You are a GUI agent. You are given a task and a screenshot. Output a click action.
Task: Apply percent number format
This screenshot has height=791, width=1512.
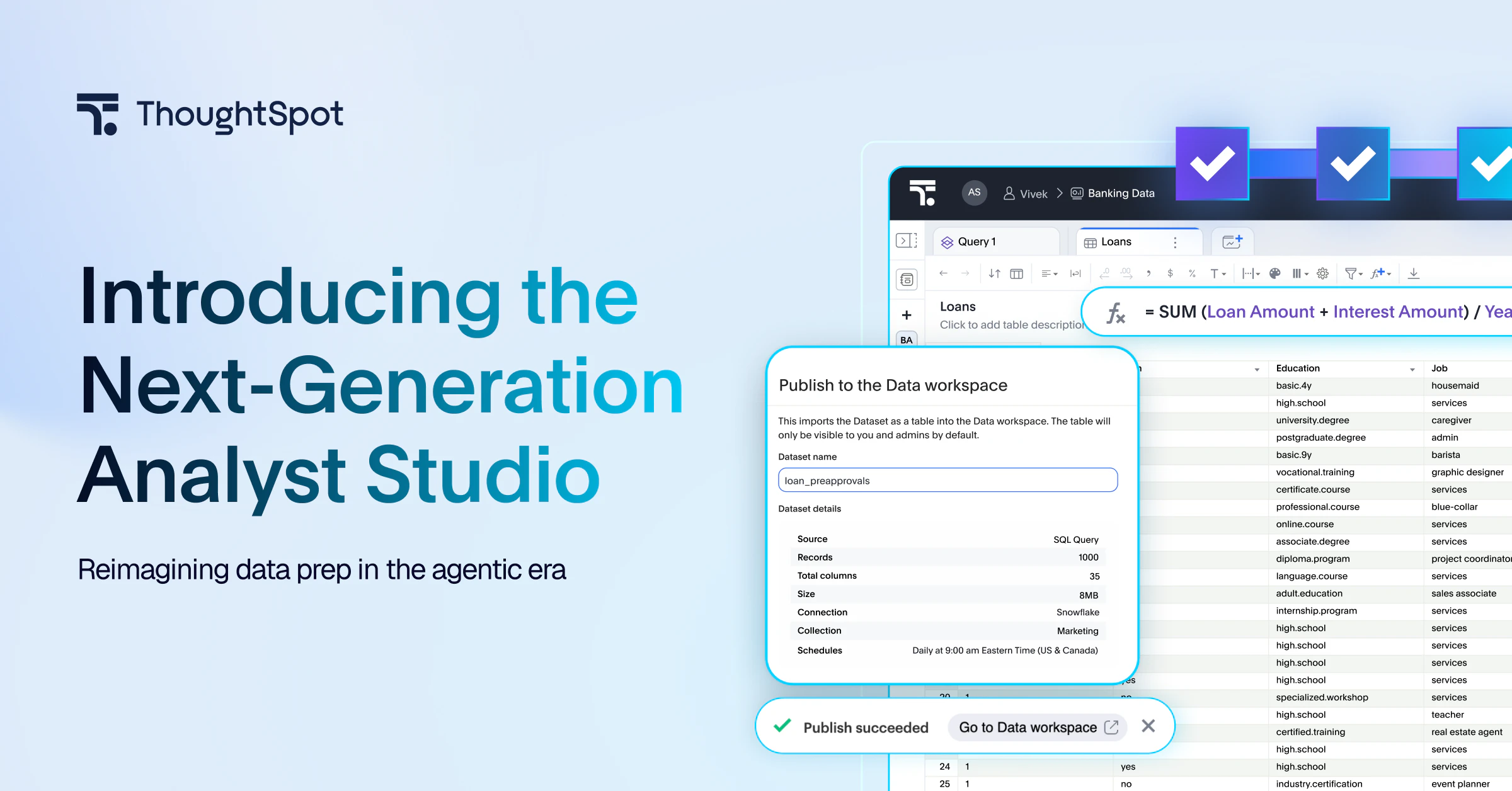pos(1192,273)
